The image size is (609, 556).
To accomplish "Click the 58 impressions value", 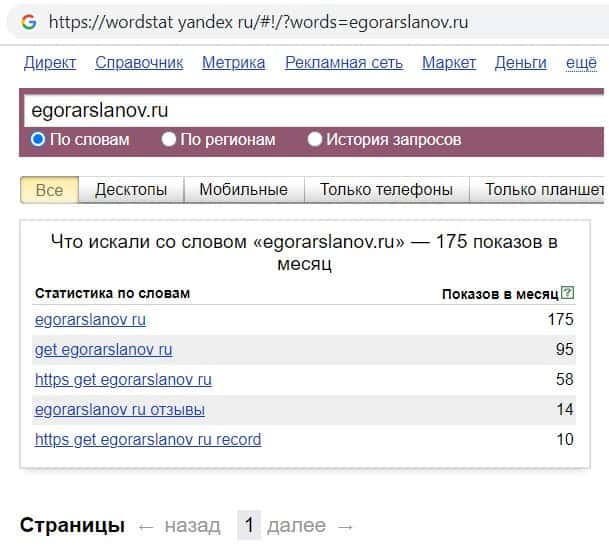I will [564, 379].
